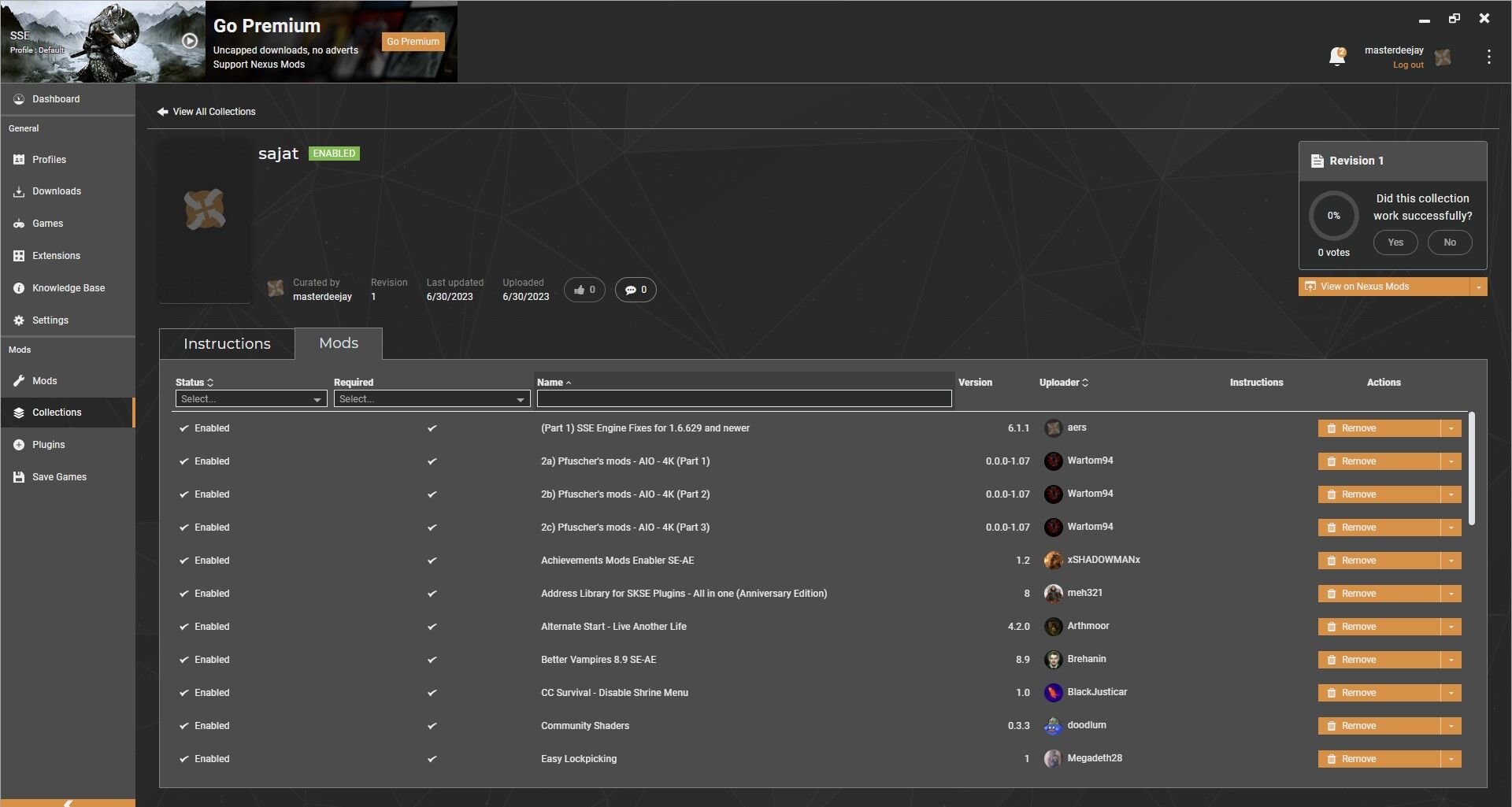Toggle Enabled status for Easy Lockpicking
This screenshot has width=1512, height=807.
204,759
